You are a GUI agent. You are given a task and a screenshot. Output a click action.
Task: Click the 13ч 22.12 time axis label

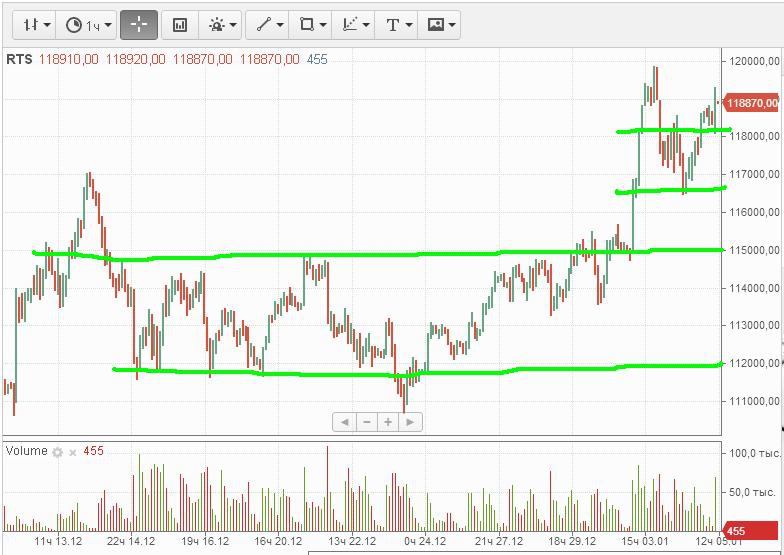(352, 542)
